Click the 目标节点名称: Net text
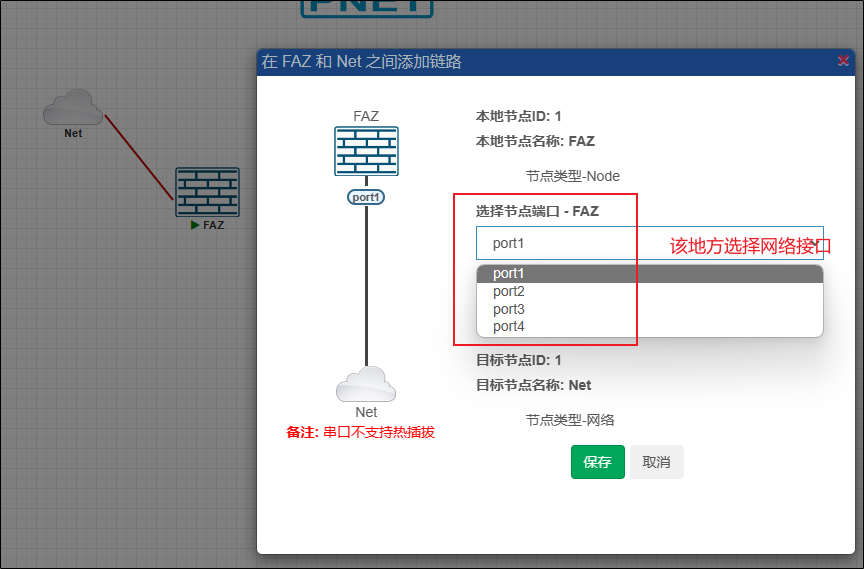 click(x=533, y=385)
